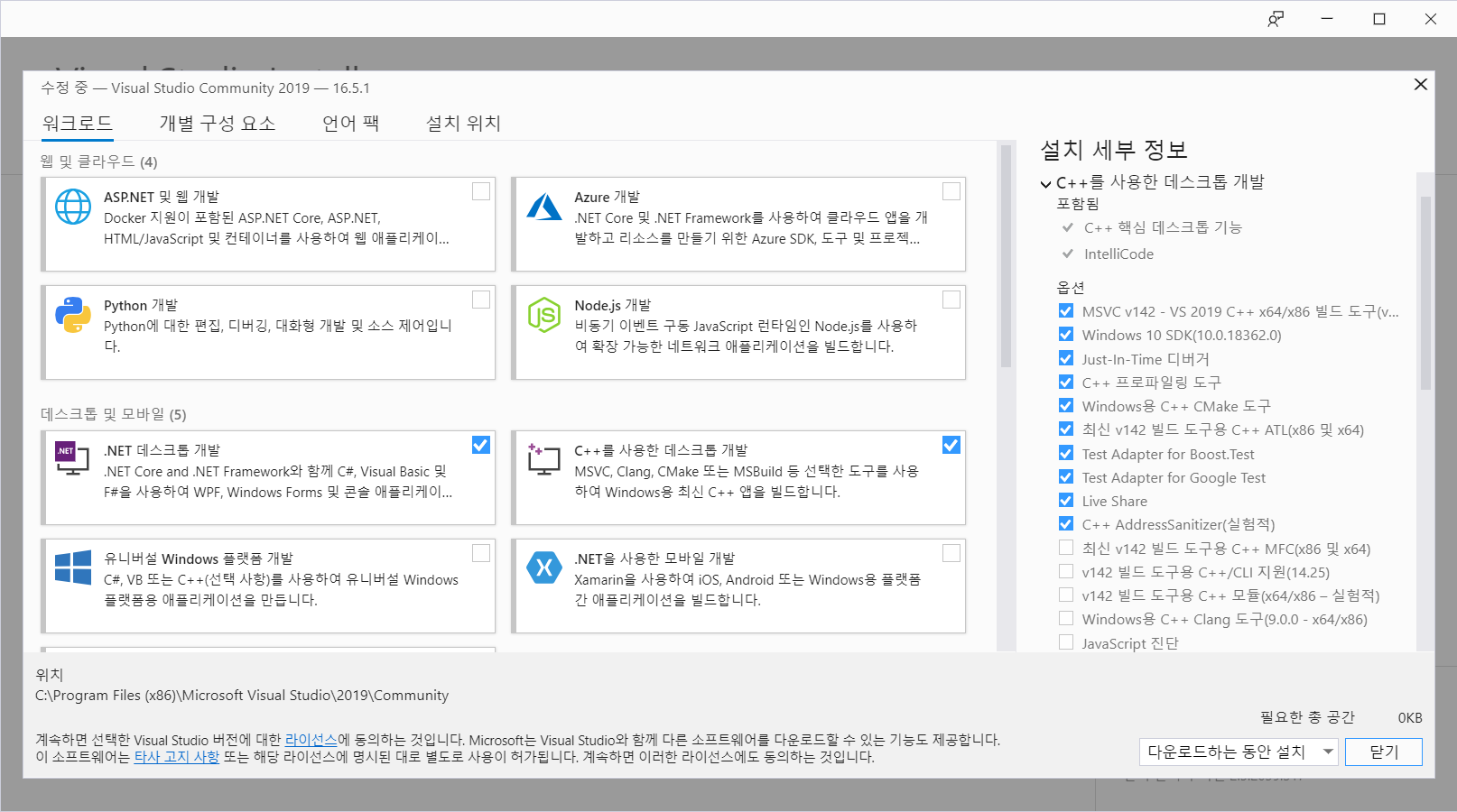This screenshot has width=1457, height=812.
Task: Select the Python 개발 workload card title
Action: point(141,306)
